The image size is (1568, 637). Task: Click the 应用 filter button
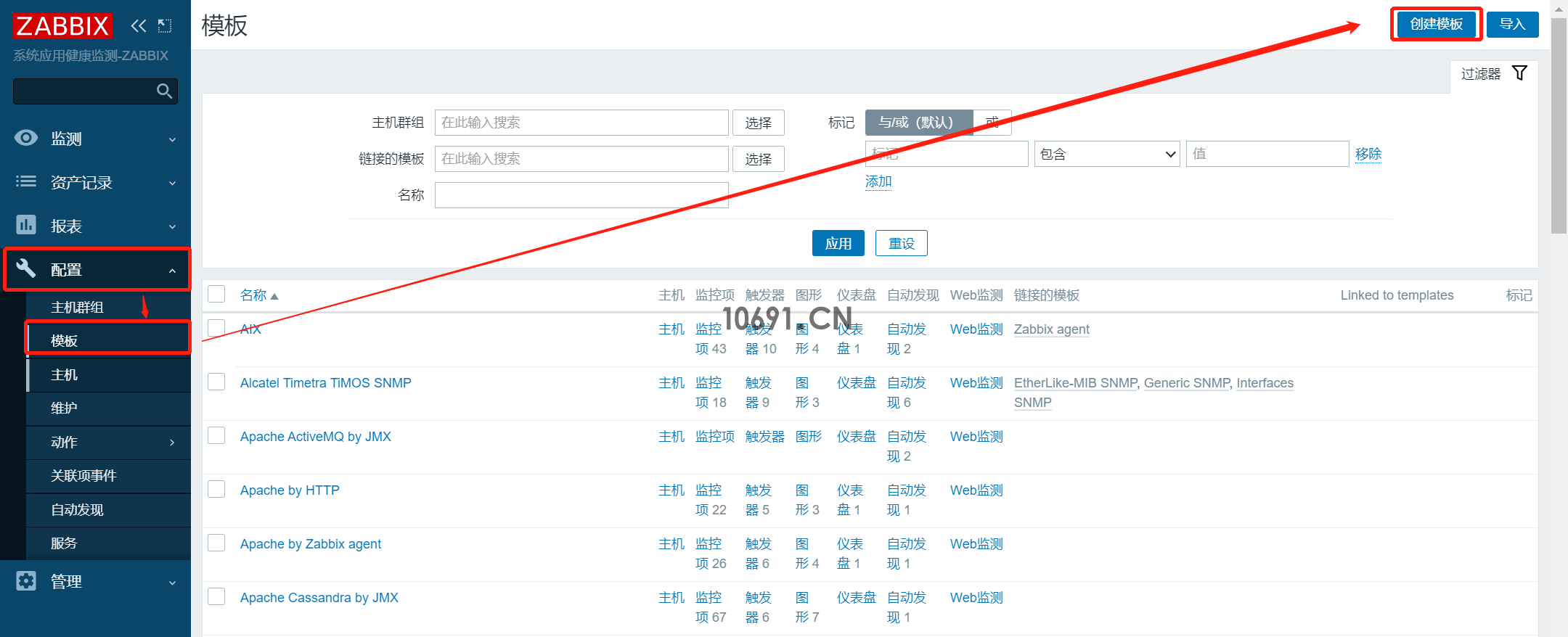[x=838, y=243]
